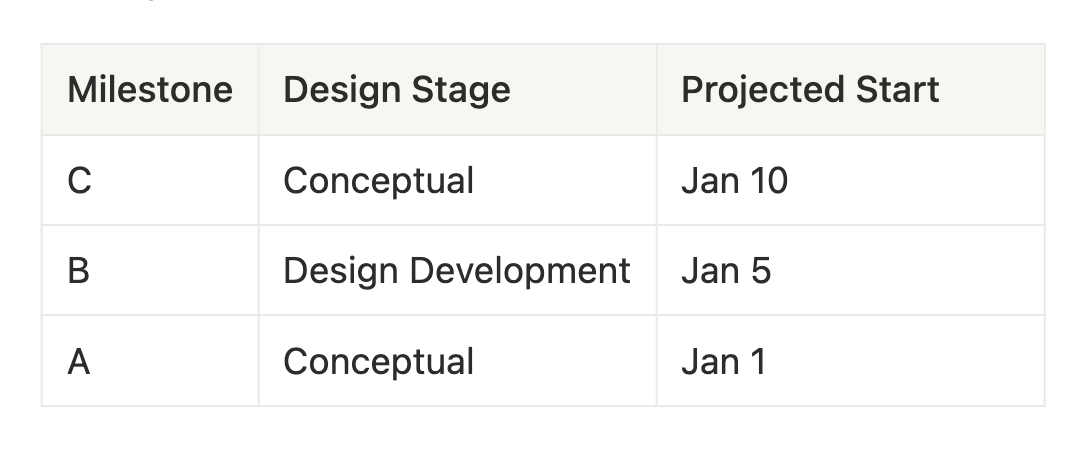Click the word Design in row B
This screenshot has height=452, width=1090.
pos(341,272)
